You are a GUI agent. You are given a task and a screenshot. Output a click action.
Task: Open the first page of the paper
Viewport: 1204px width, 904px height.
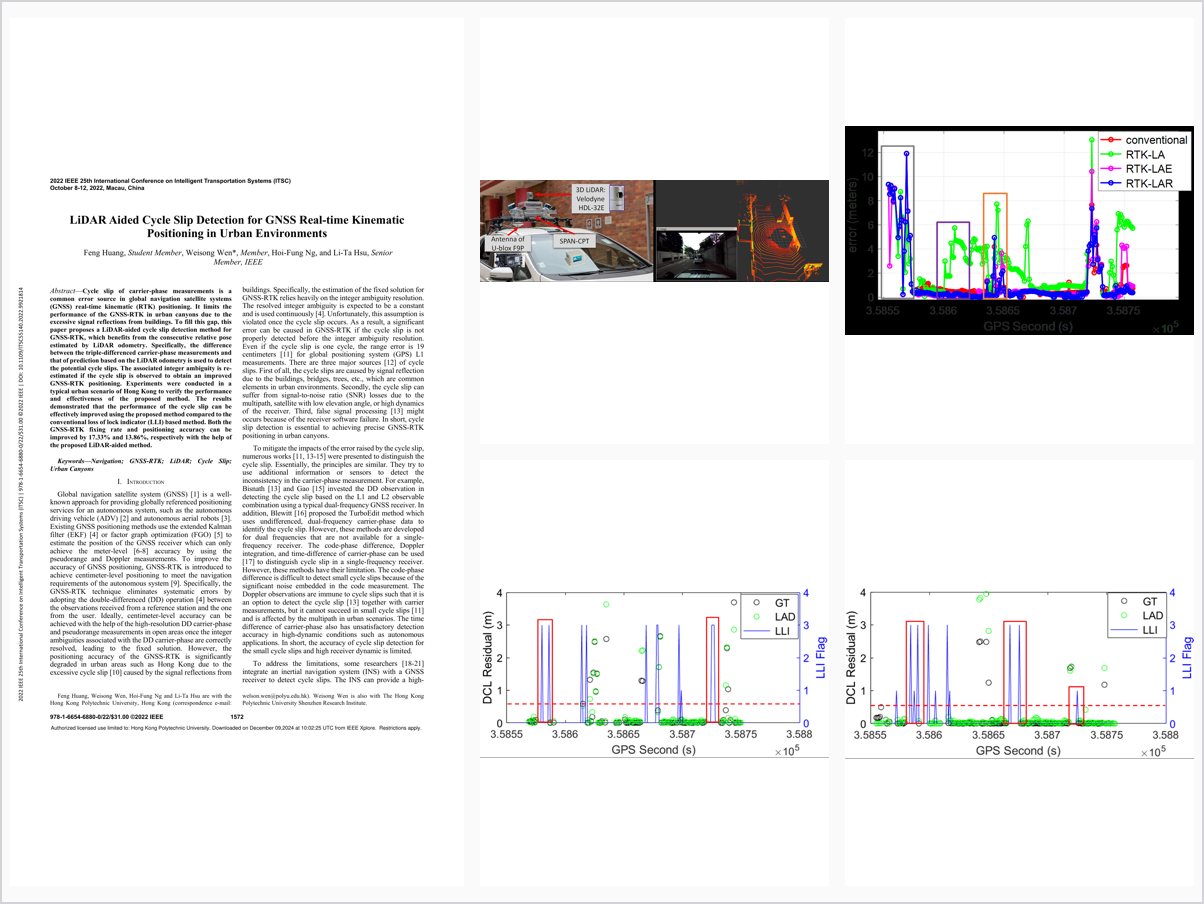tap(236, 453)
